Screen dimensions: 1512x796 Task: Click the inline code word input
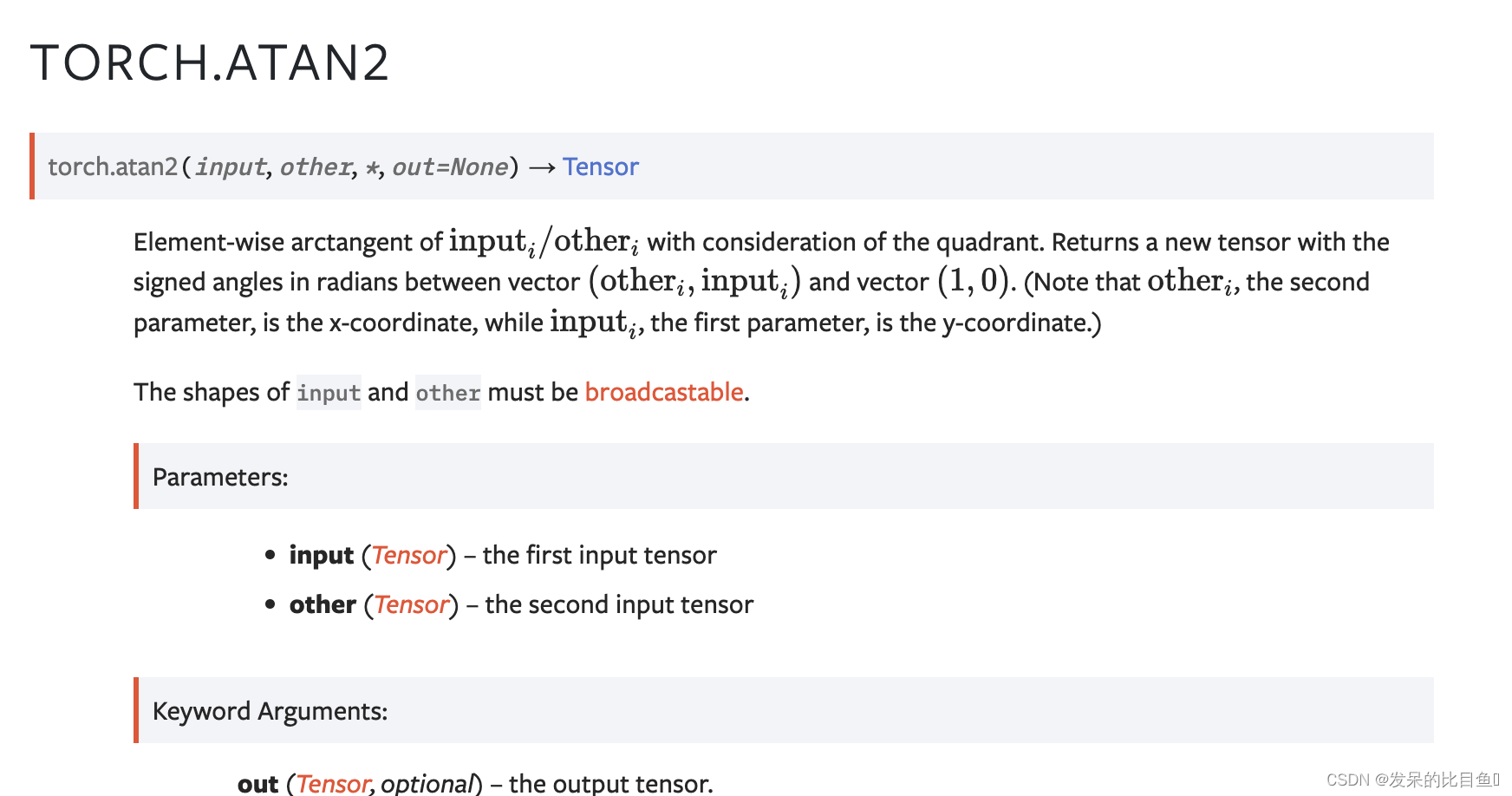[329, 393]
